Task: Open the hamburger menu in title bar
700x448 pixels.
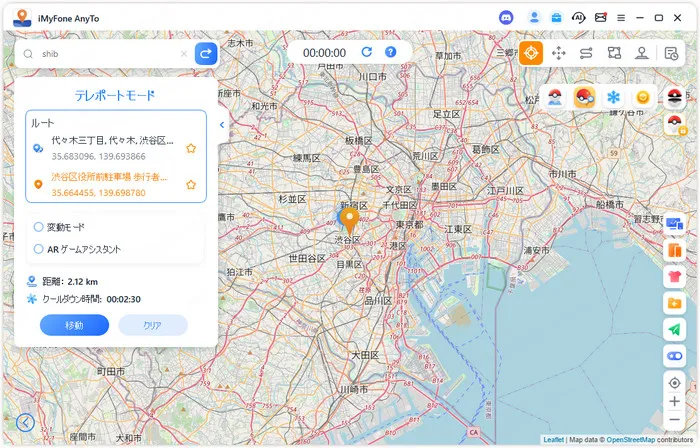Action: coord(621,17)
